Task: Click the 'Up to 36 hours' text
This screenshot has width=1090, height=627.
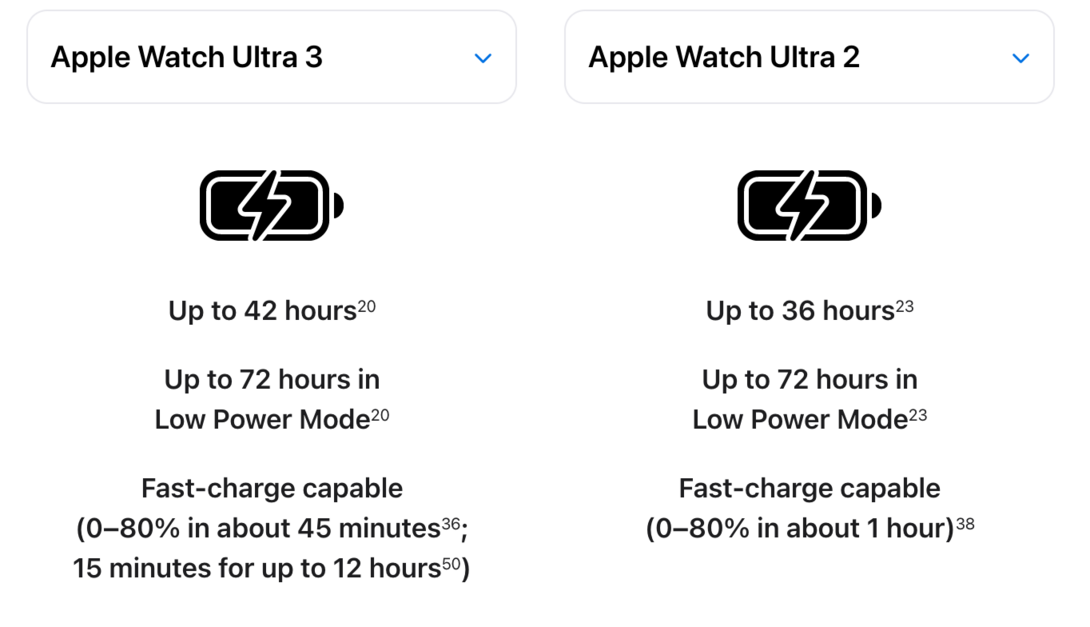Action: tap(799, 311)
